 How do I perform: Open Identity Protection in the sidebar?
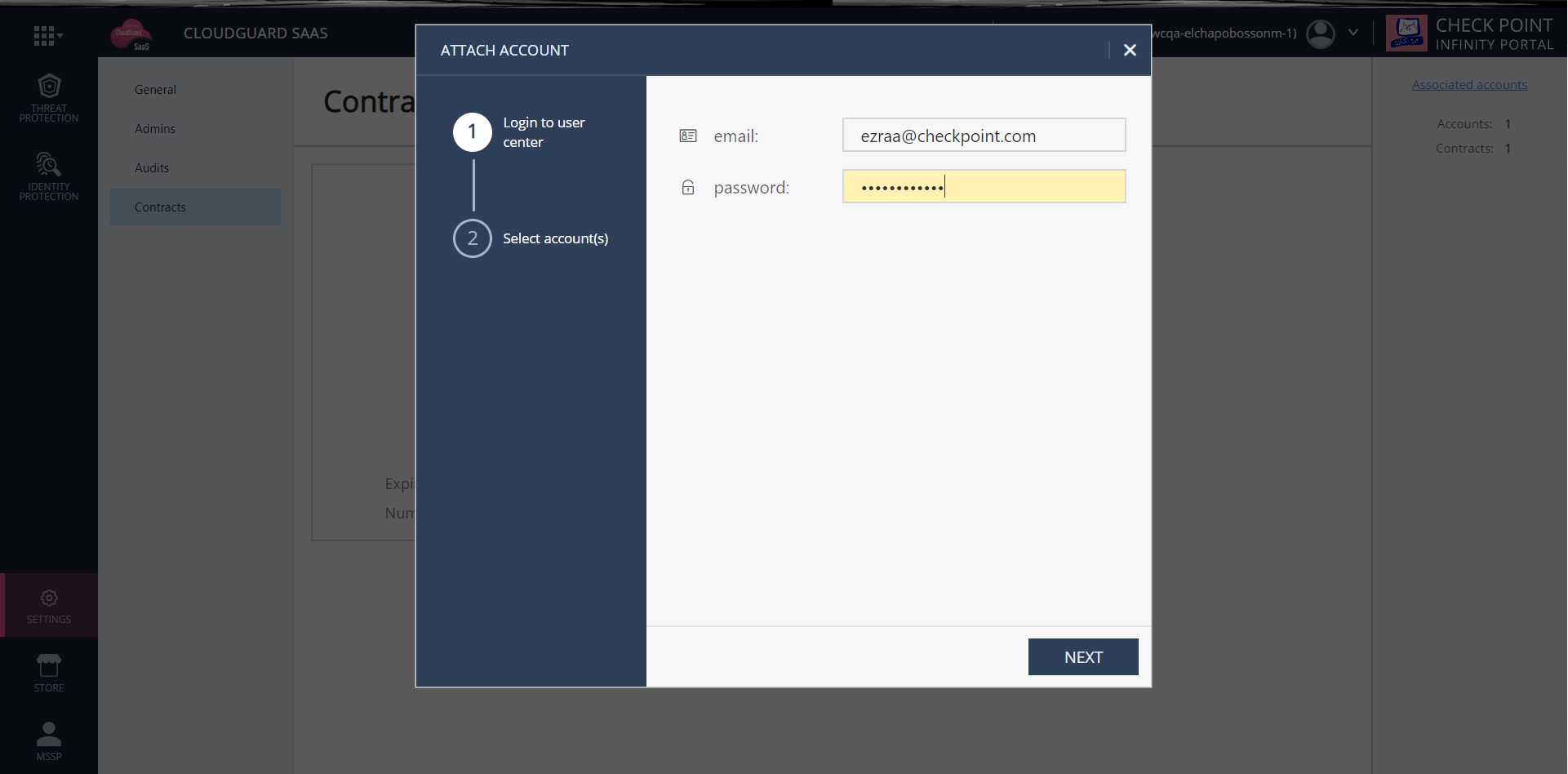pyautogui.click(x=49, y=176)
